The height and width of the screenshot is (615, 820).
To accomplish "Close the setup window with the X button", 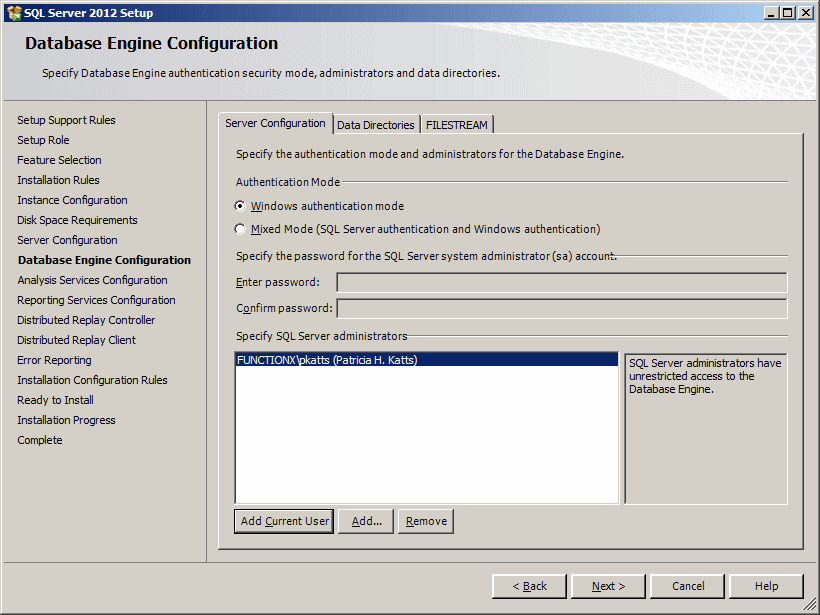I will 806,13.
